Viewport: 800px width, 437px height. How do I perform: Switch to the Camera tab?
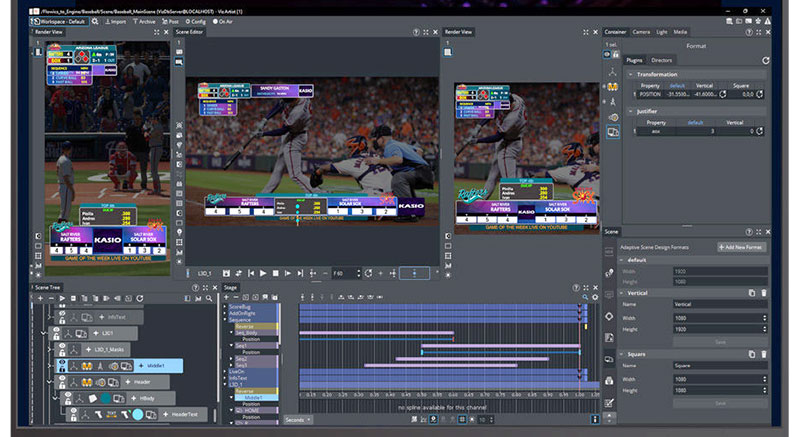click(x=641, y=32)
